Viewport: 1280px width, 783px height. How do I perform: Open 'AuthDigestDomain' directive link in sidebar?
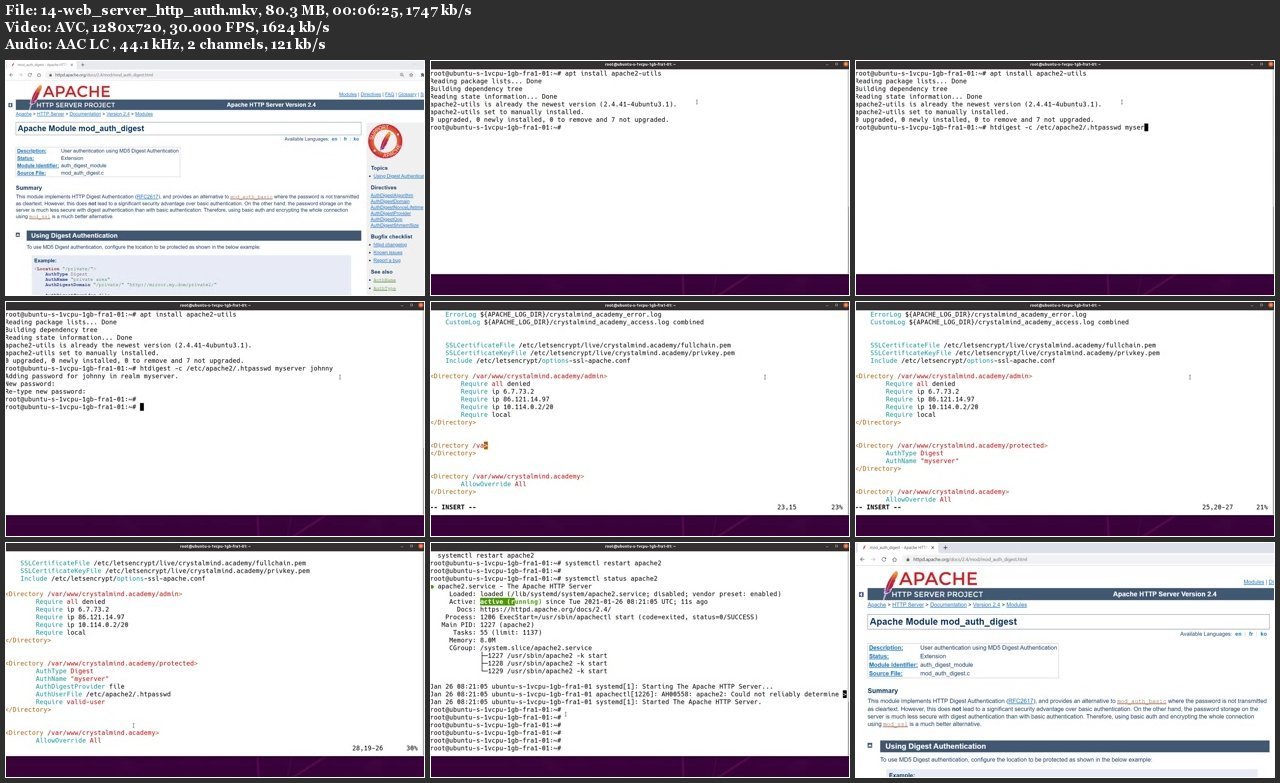click(390, 201)
